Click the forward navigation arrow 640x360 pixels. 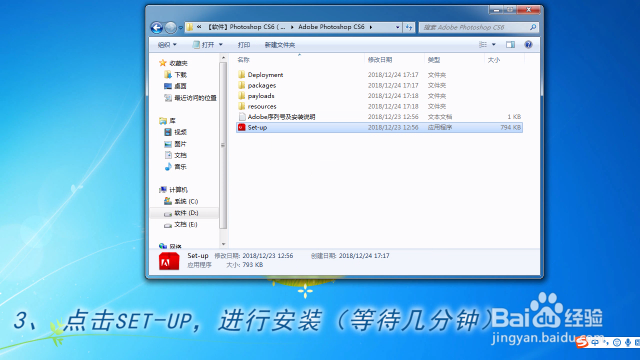171,27
